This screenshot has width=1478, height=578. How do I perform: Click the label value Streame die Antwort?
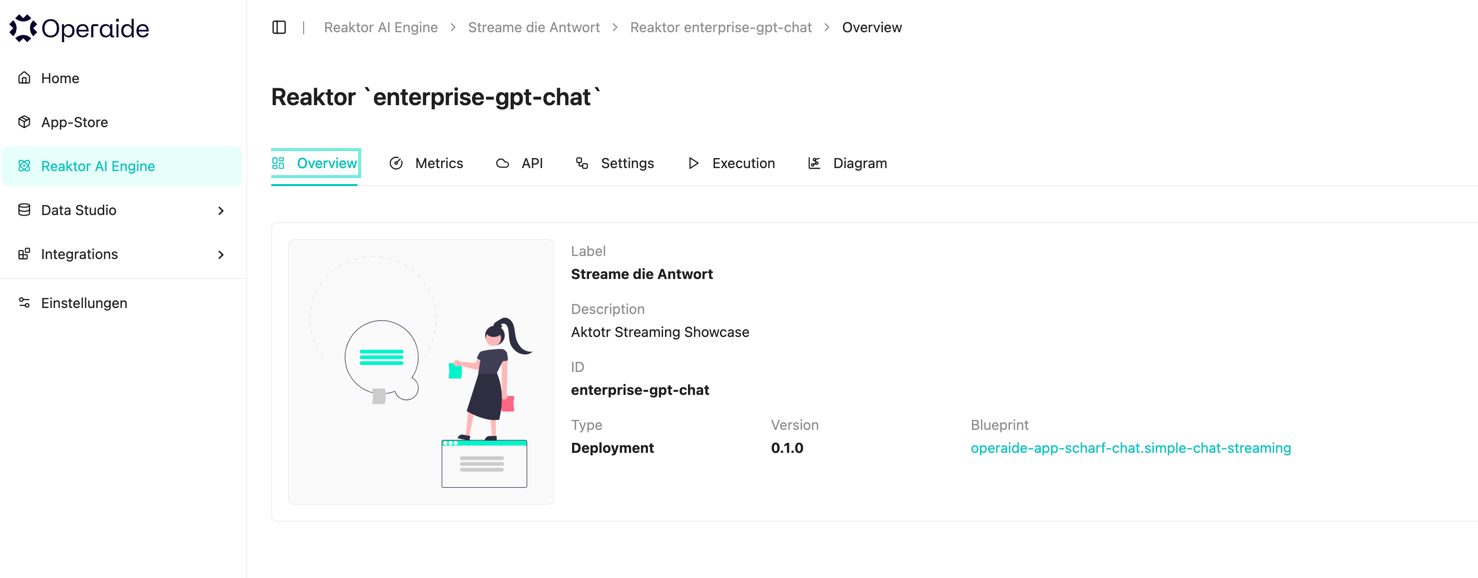point(642,274)
